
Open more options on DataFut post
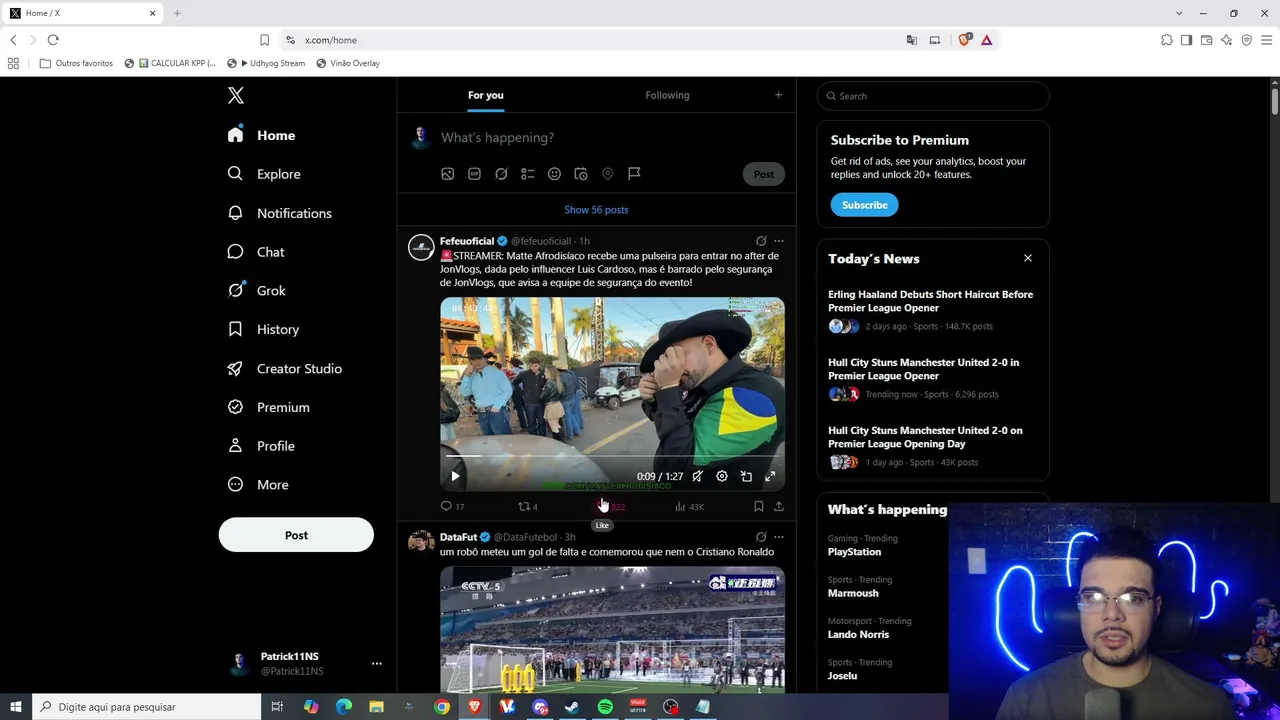(x=779, y=537)
